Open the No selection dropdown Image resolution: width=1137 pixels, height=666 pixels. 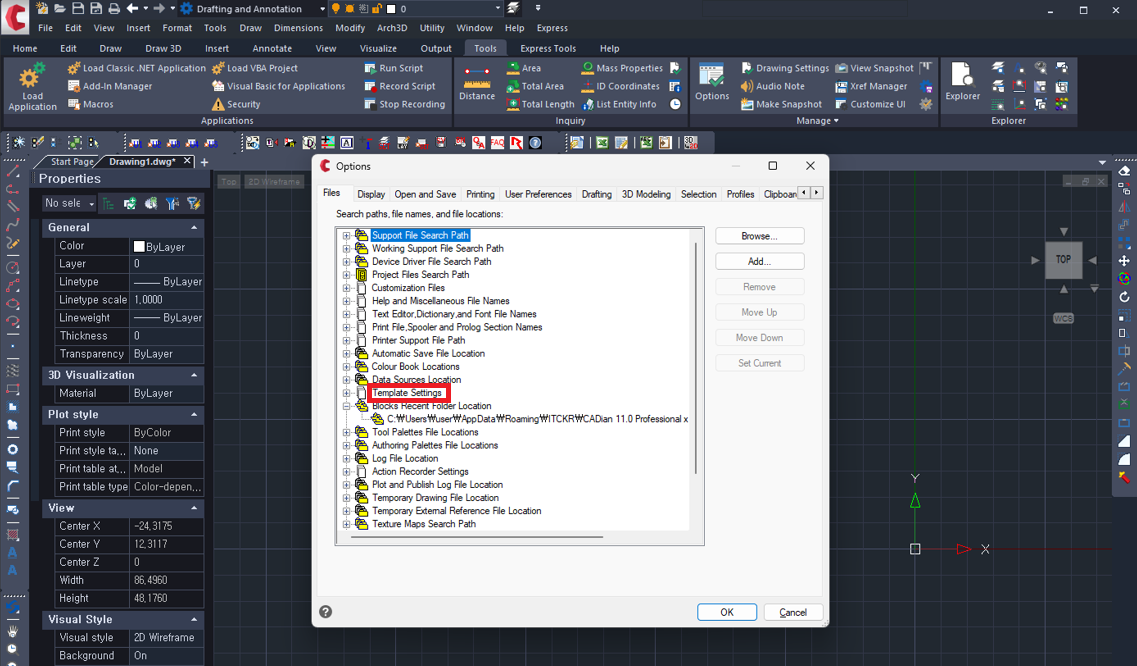(x=69, y=203)
